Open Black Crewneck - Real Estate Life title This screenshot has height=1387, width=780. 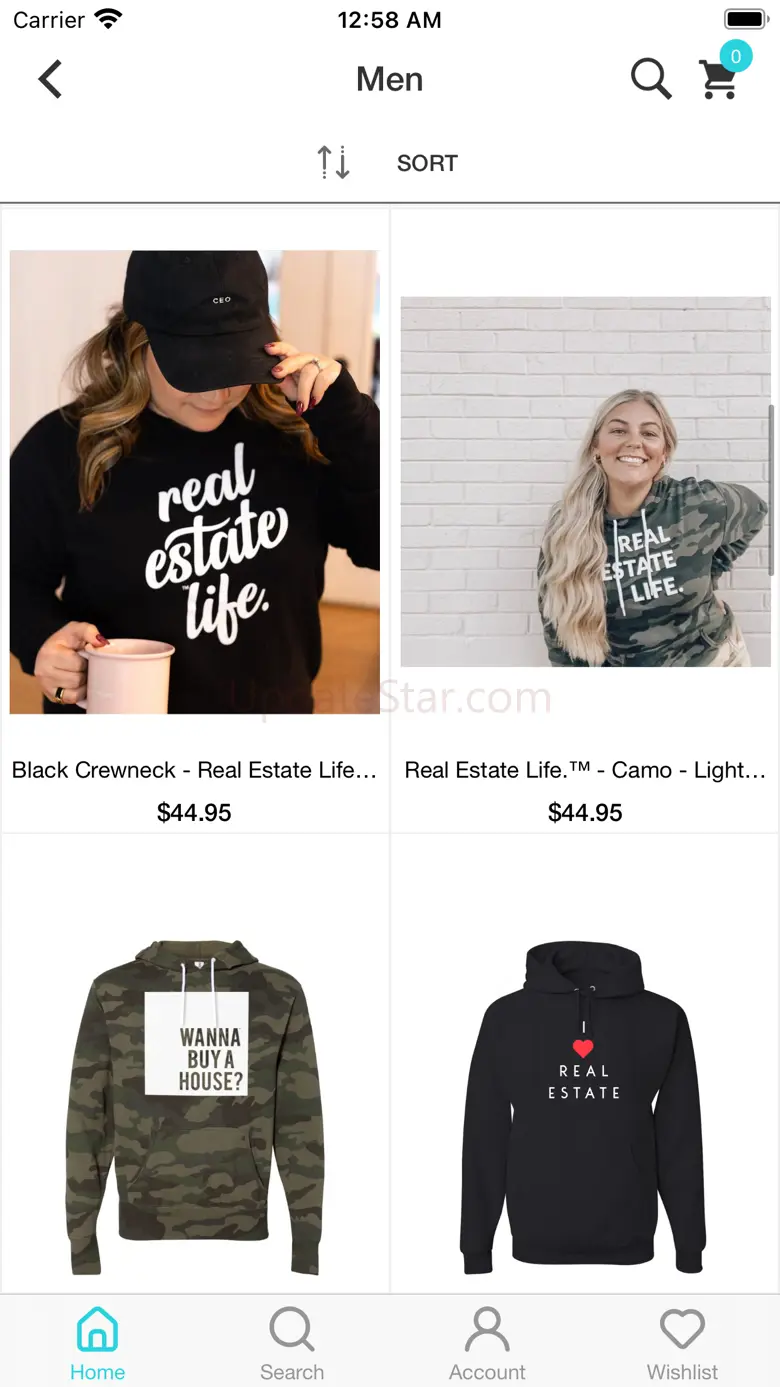[x=194, y=770]
